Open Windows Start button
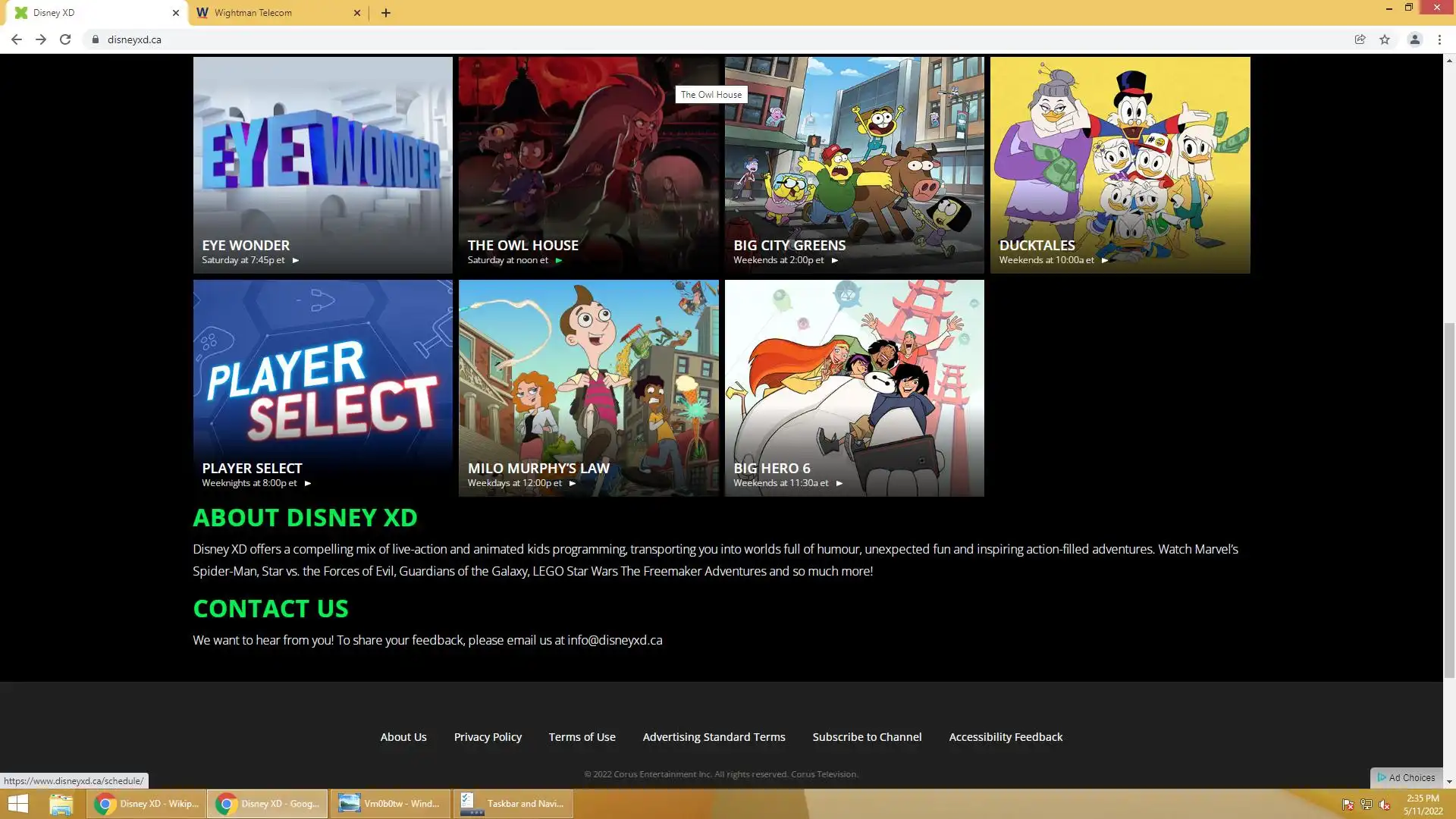Image resolution: width=1456 pixels, height=819 pixels. 18,804
